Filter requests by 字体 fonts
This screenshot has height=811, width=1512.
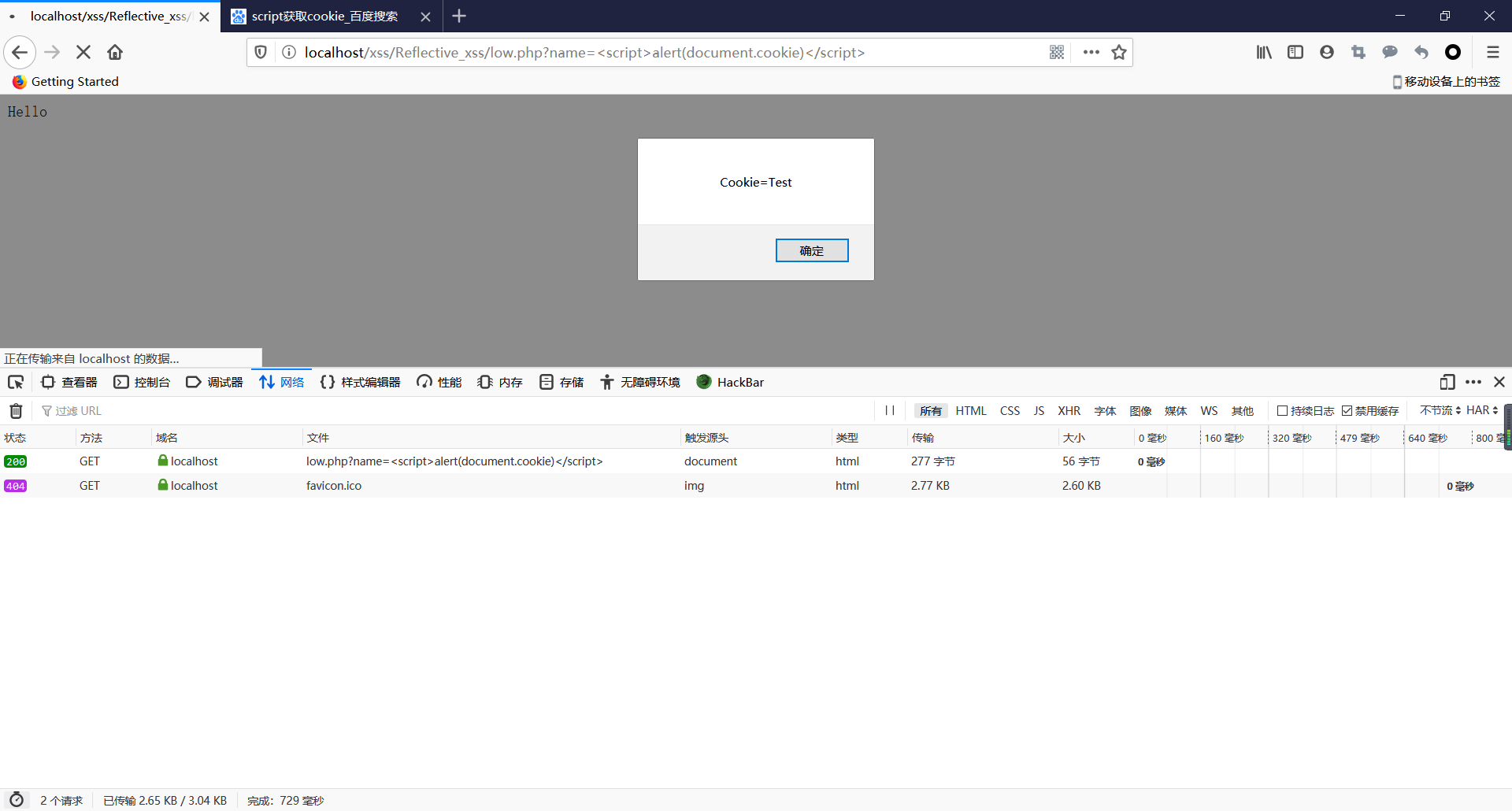(x=1105, y=411)
